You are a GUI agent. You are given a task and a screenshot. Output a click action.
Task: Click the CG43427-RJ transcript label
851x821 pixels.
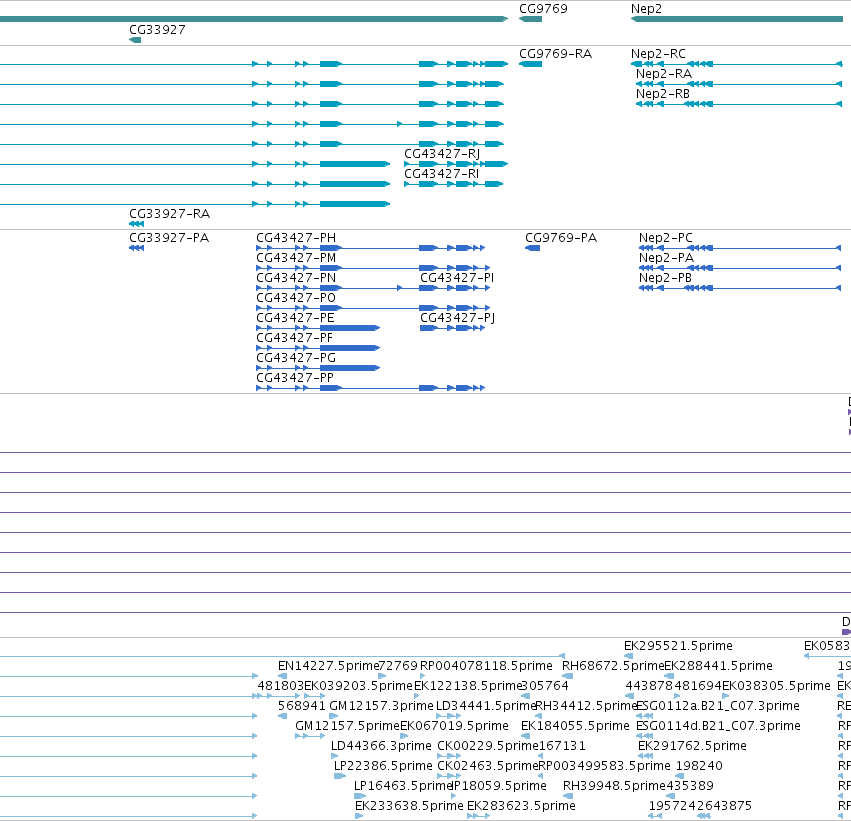(442, 154)
